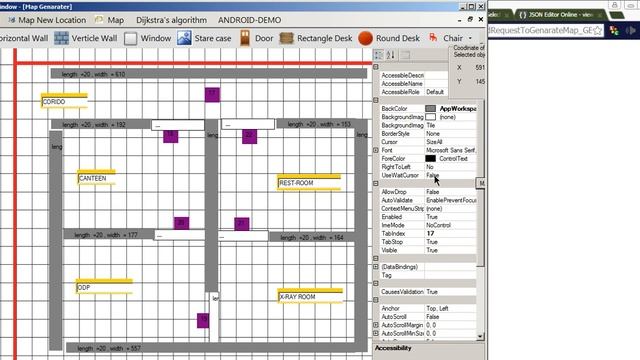The width and height of the screenshot is (640, 360).
Task: Pick the Chair tool icon
Action: [433, 38]
